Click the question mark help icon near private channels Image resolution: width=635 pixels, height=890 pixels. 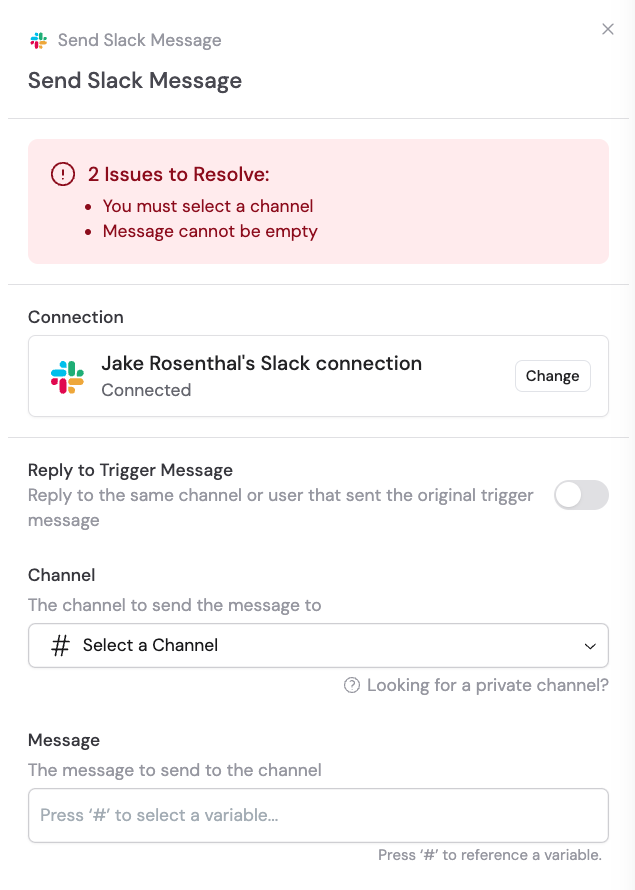351,685
